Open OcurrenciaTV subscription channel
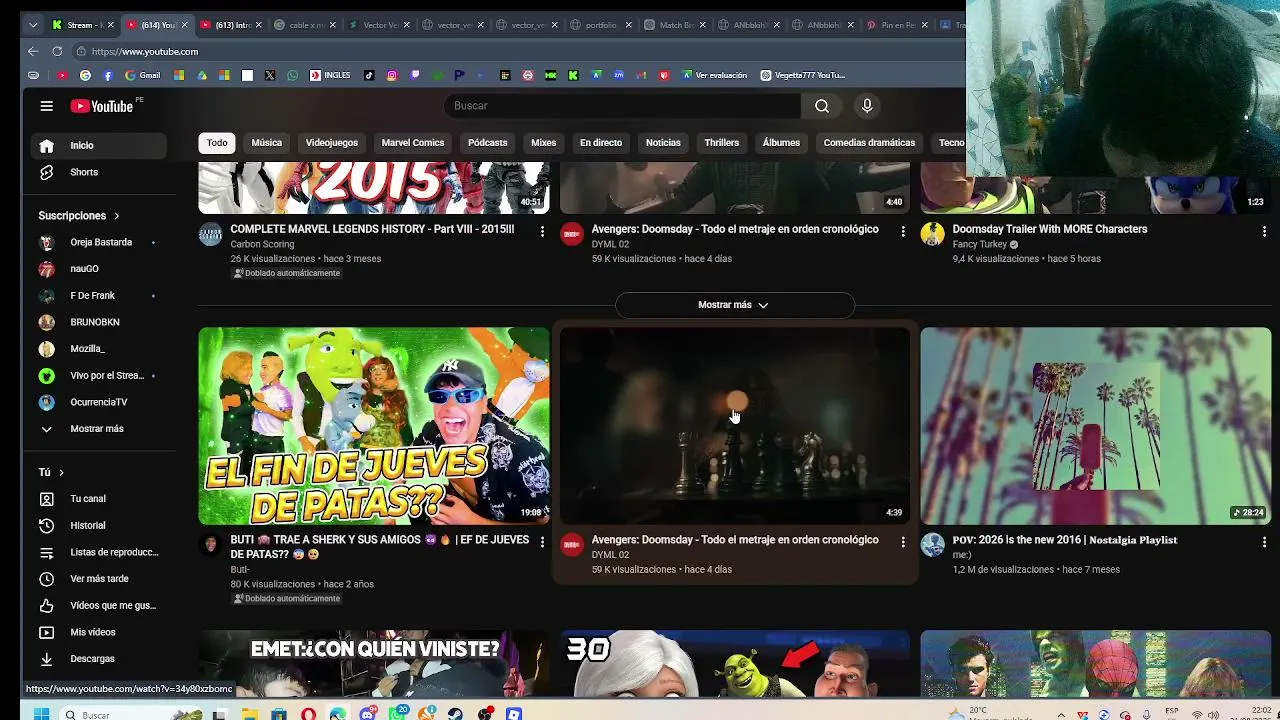Screen dimensions: 1280x720 pos(98,403)
